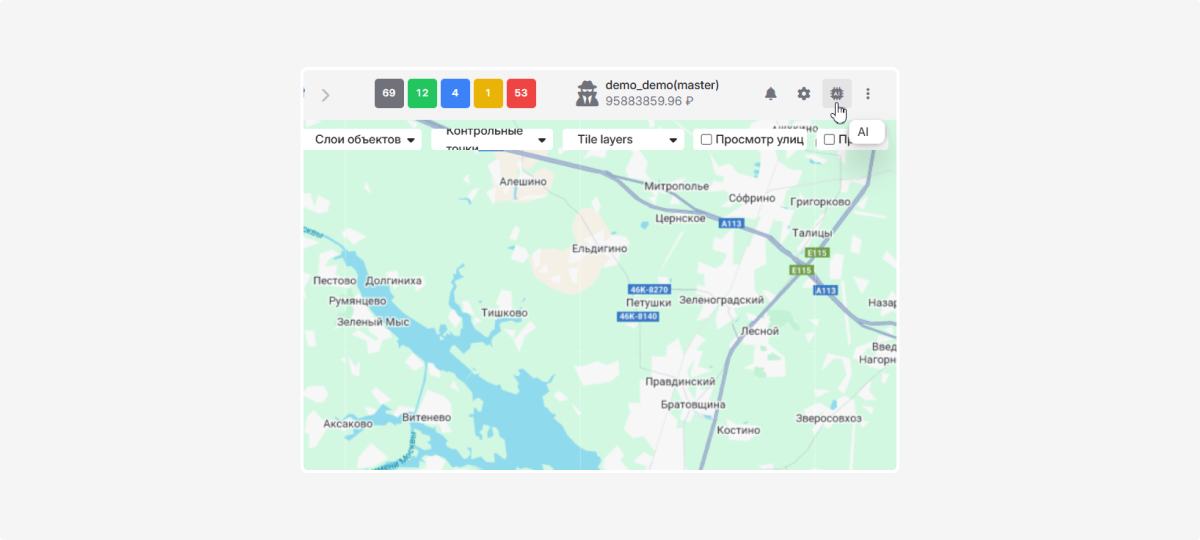Viewport: 1200px width, 540px height.
Task: Click the AI chip icon
Action: pyautogui.click(x=837, y=93)
